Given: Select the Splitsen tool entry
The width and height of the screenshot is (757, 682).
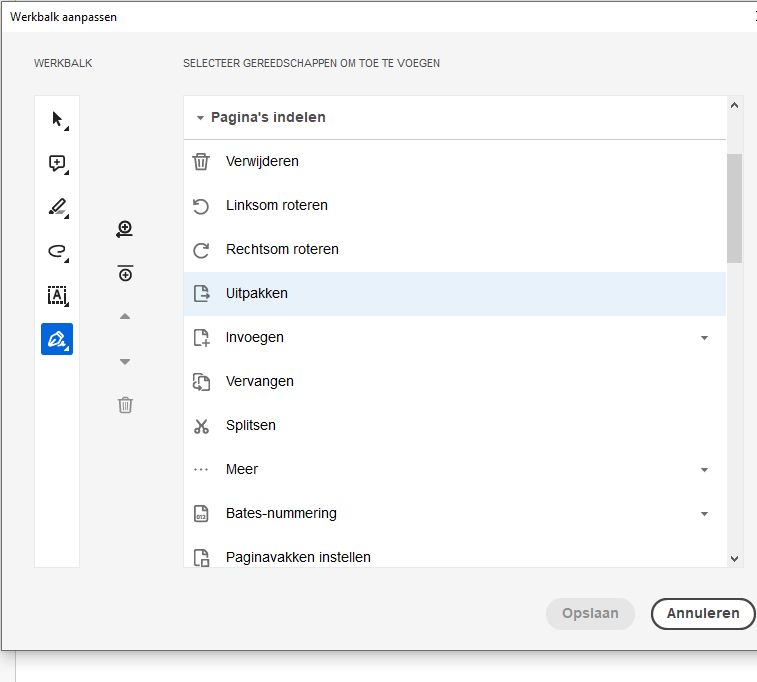Looking at the screenshot, I should point(250,425).
